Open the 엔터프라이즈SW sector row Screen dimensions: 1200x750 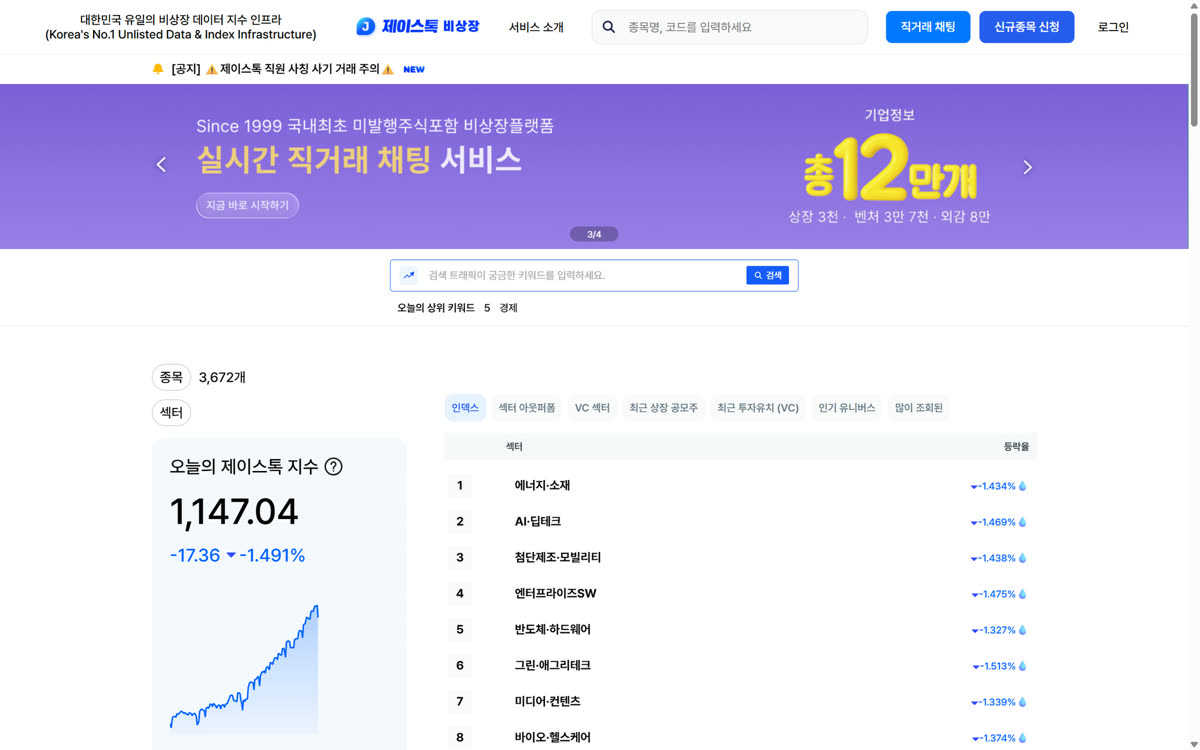point(740,594)
